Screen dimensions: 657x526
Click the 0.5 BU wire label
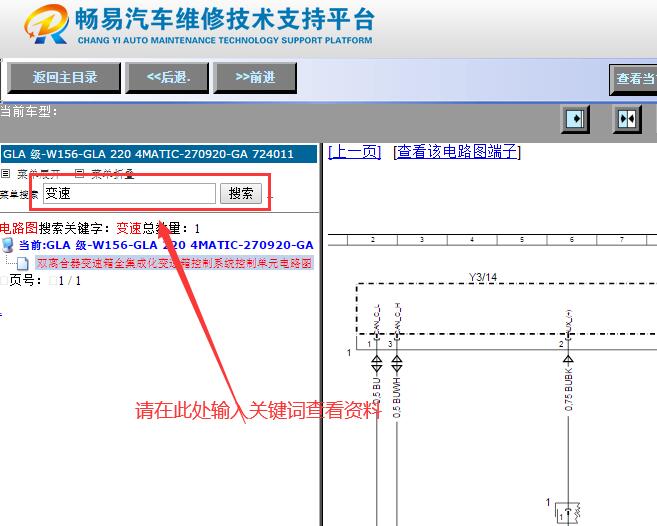click(376, 391)
